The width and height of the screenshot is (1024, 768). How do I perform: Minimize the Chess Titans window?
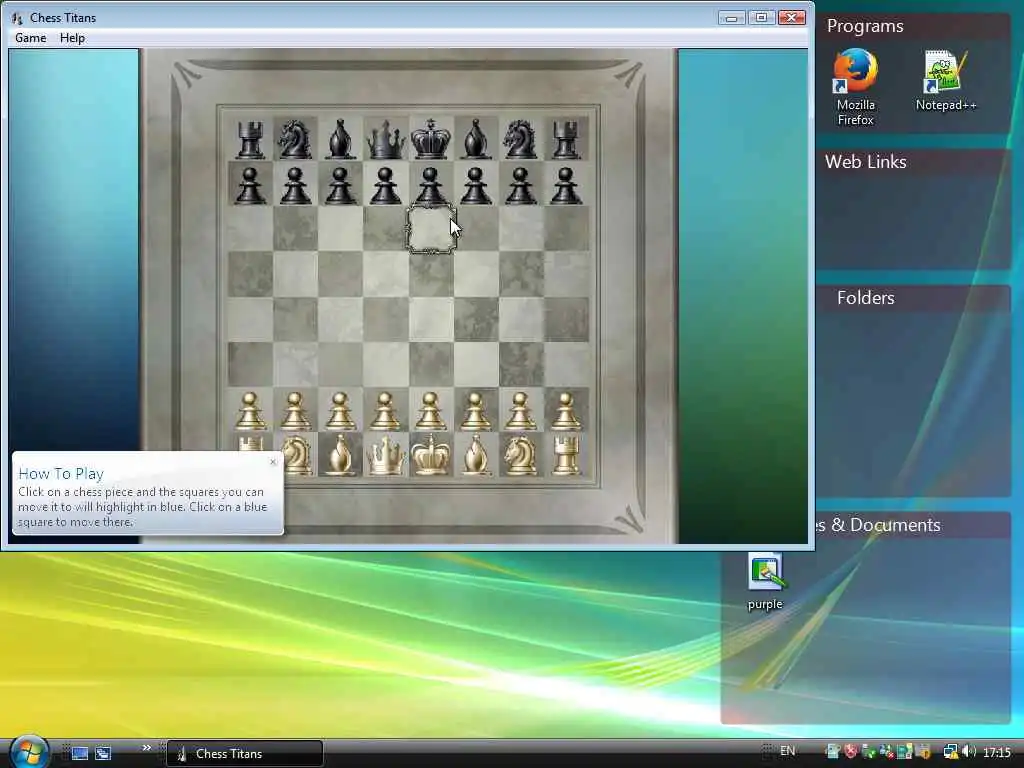[731, 18]
